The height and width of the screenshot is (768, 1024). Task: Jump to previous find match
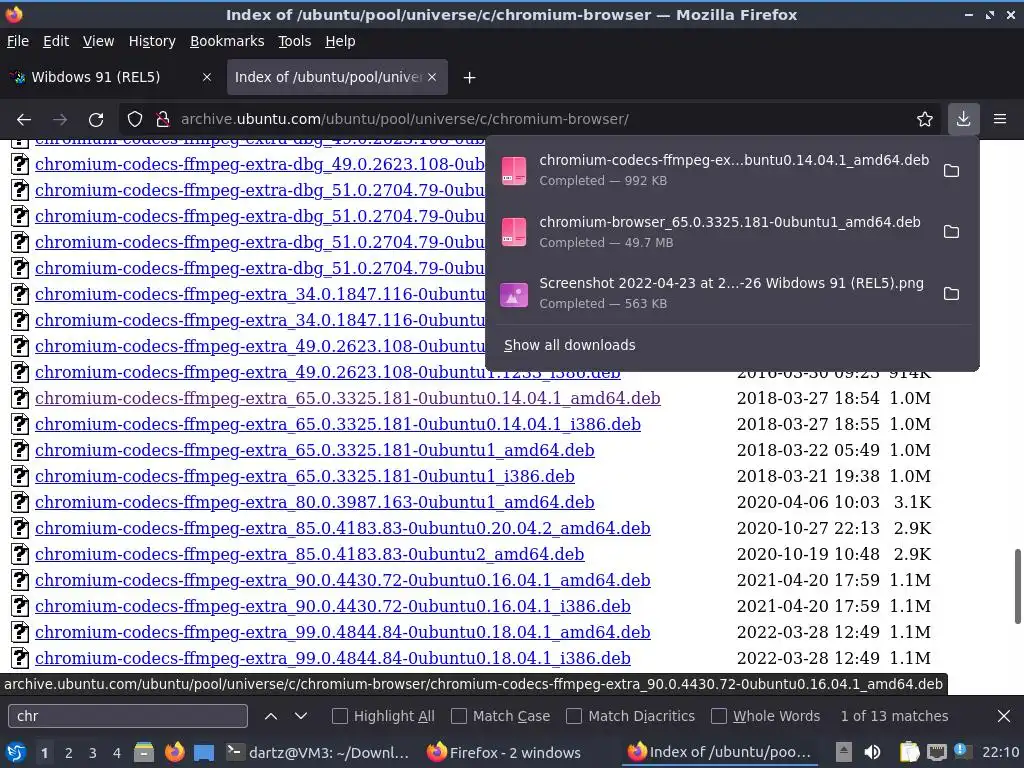[271, 716]
